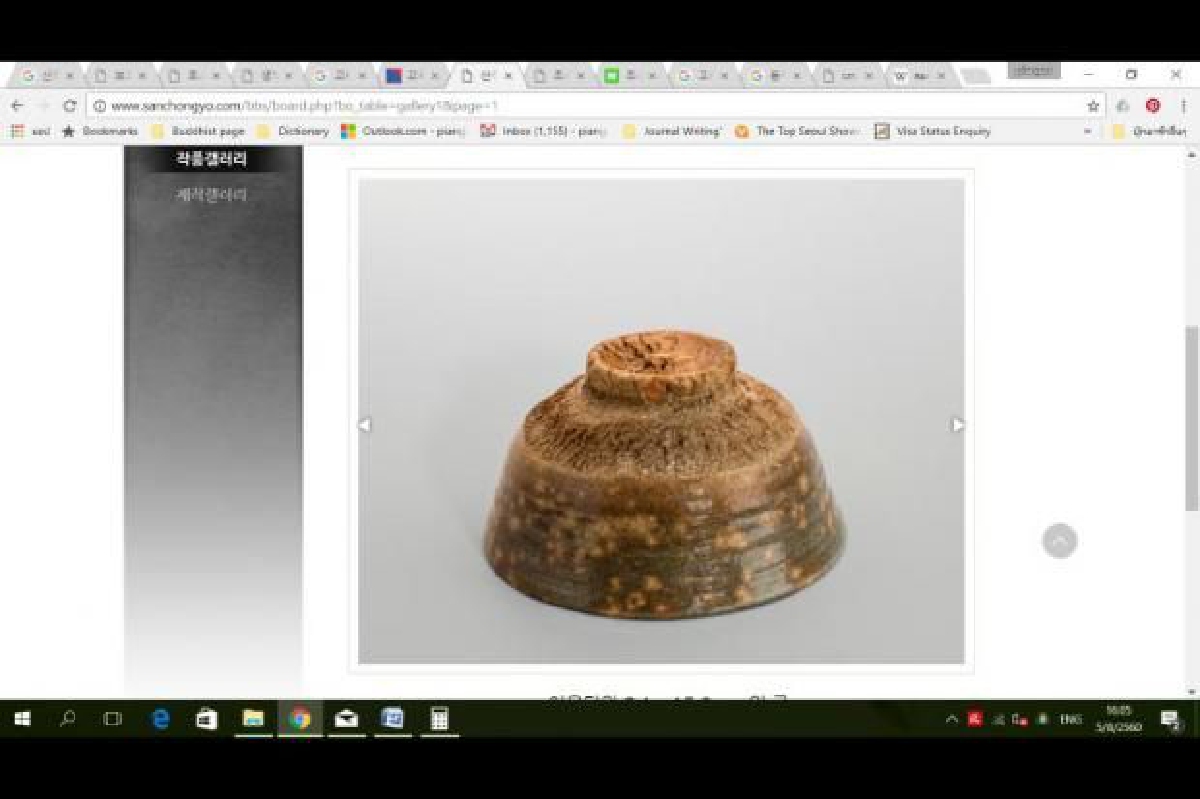Open File Explorer from the taskbar
The image size is (1200, 799).
pos(253,718)
